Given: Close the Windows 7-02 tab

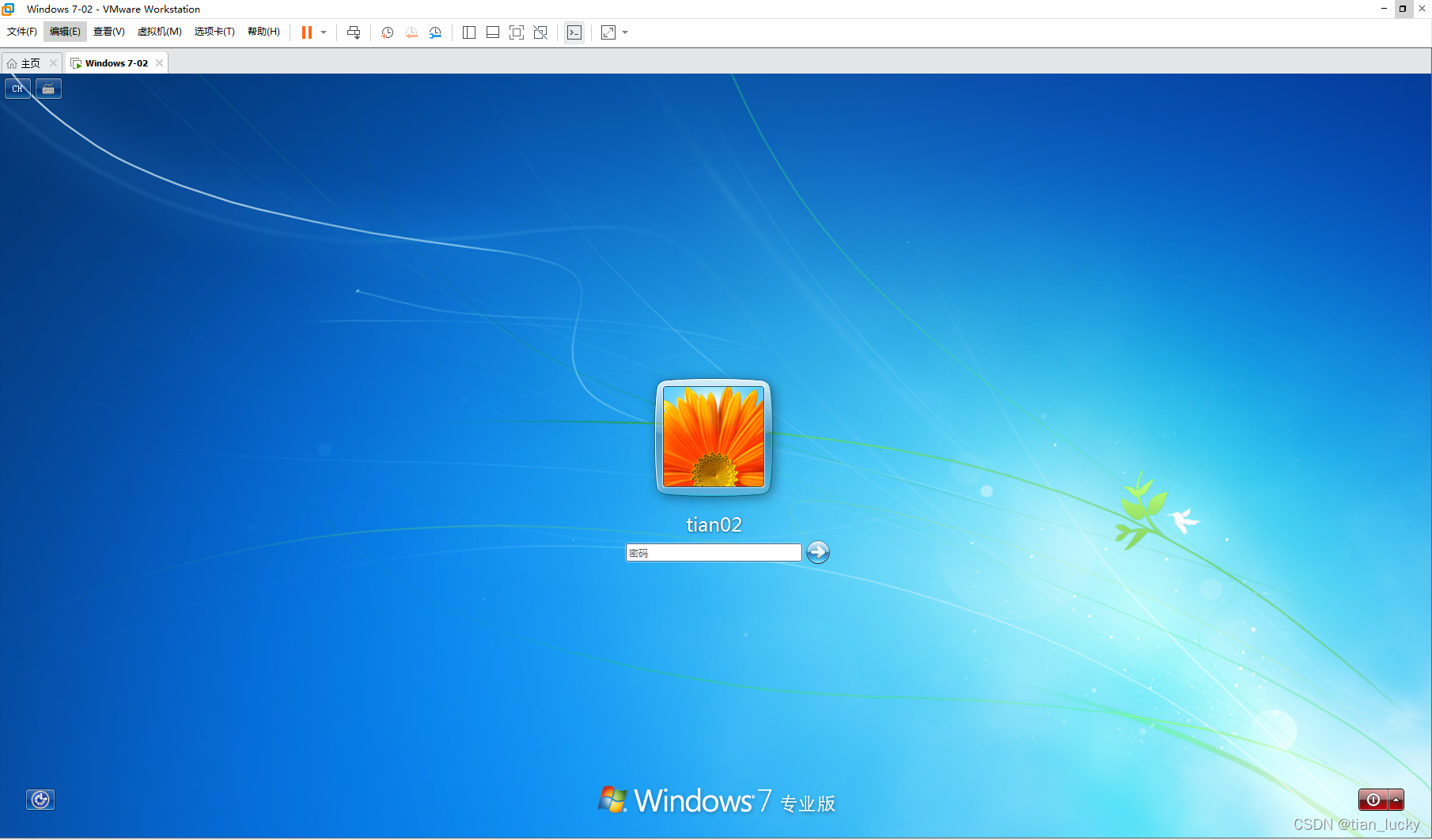Looking at the screenshot, I should (159, 63).
